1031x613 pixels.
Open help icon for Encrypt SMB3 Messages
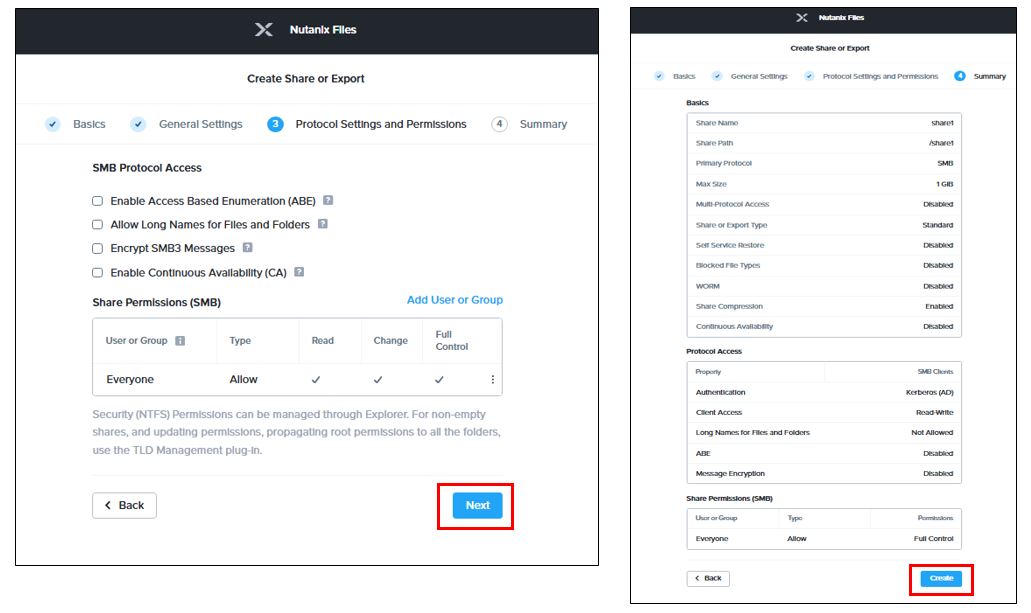[247, 247]
